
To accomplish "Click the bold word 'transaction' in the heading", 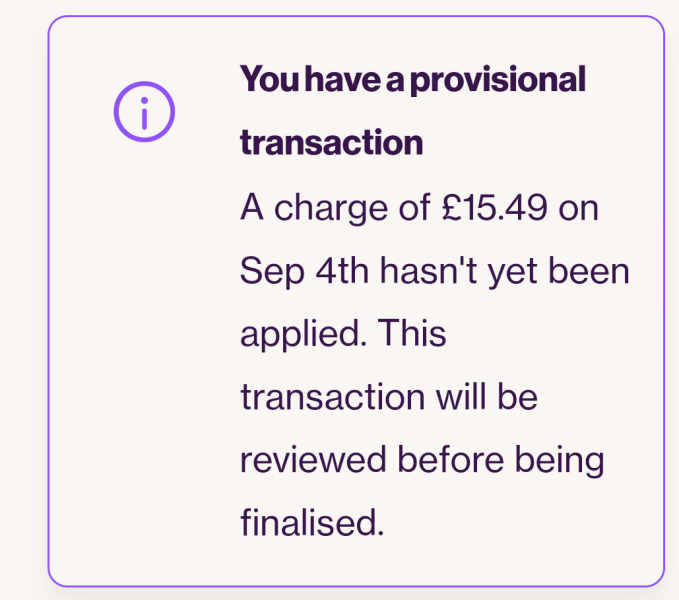I will coord(332,142).
